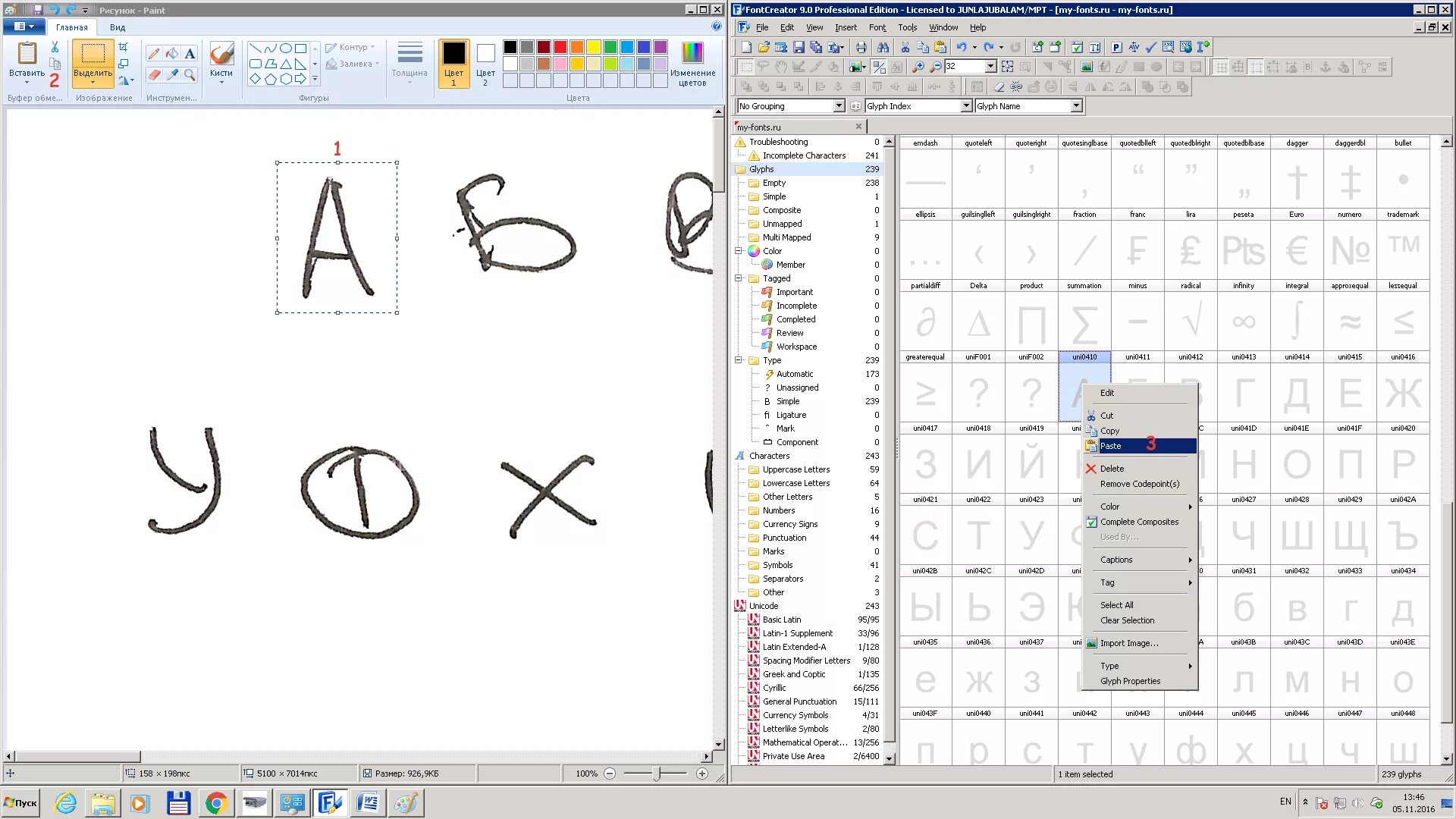Click Open font folder icon in FontCreator
This screenshot has height=819, width=1456.
(764, 47)
